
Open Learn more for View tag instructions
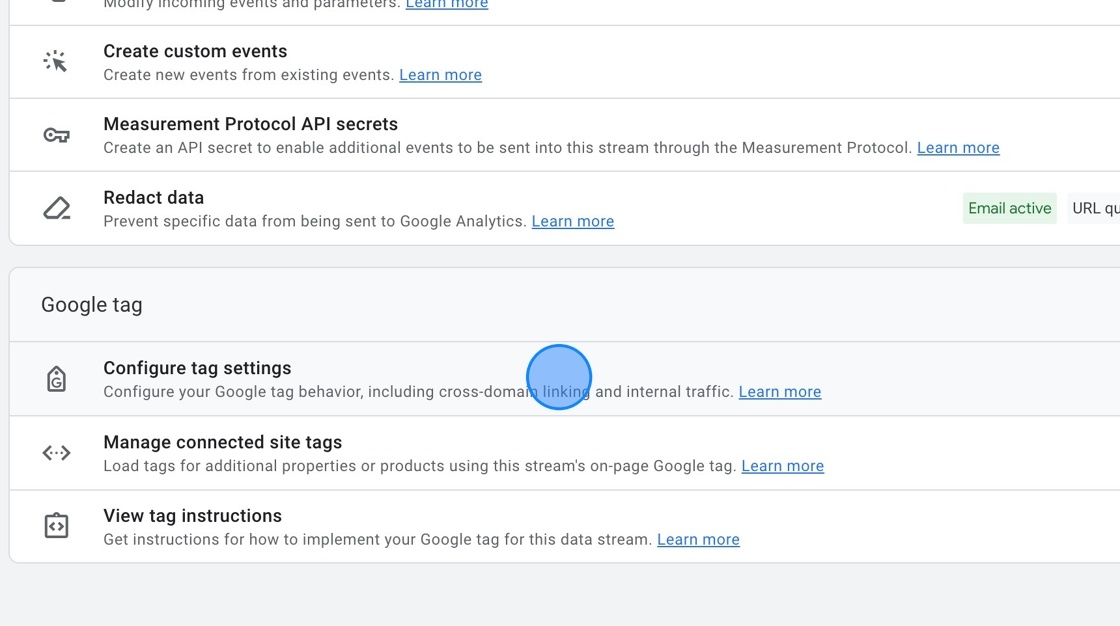click(x=698, y=539)
